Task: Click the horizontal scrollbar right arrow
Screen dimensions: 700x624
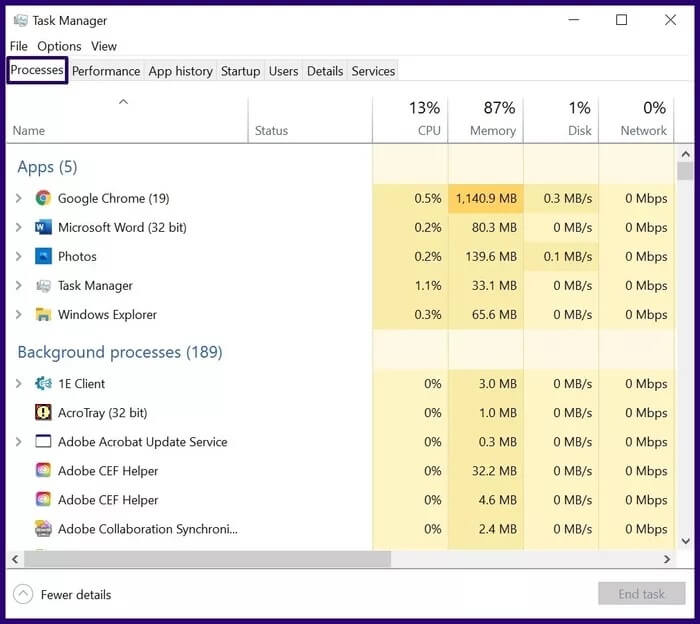Action: coord(667,559)
